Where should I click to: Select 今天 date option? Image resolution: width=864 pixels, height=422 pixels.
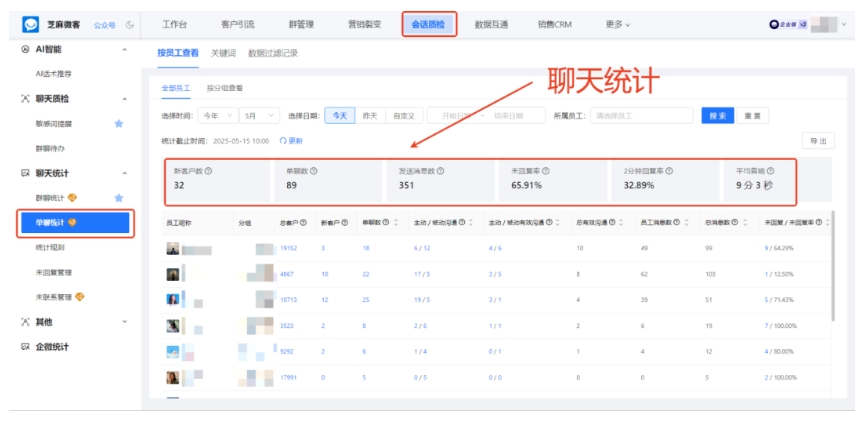pyautogui.click(x=339, y=116)
